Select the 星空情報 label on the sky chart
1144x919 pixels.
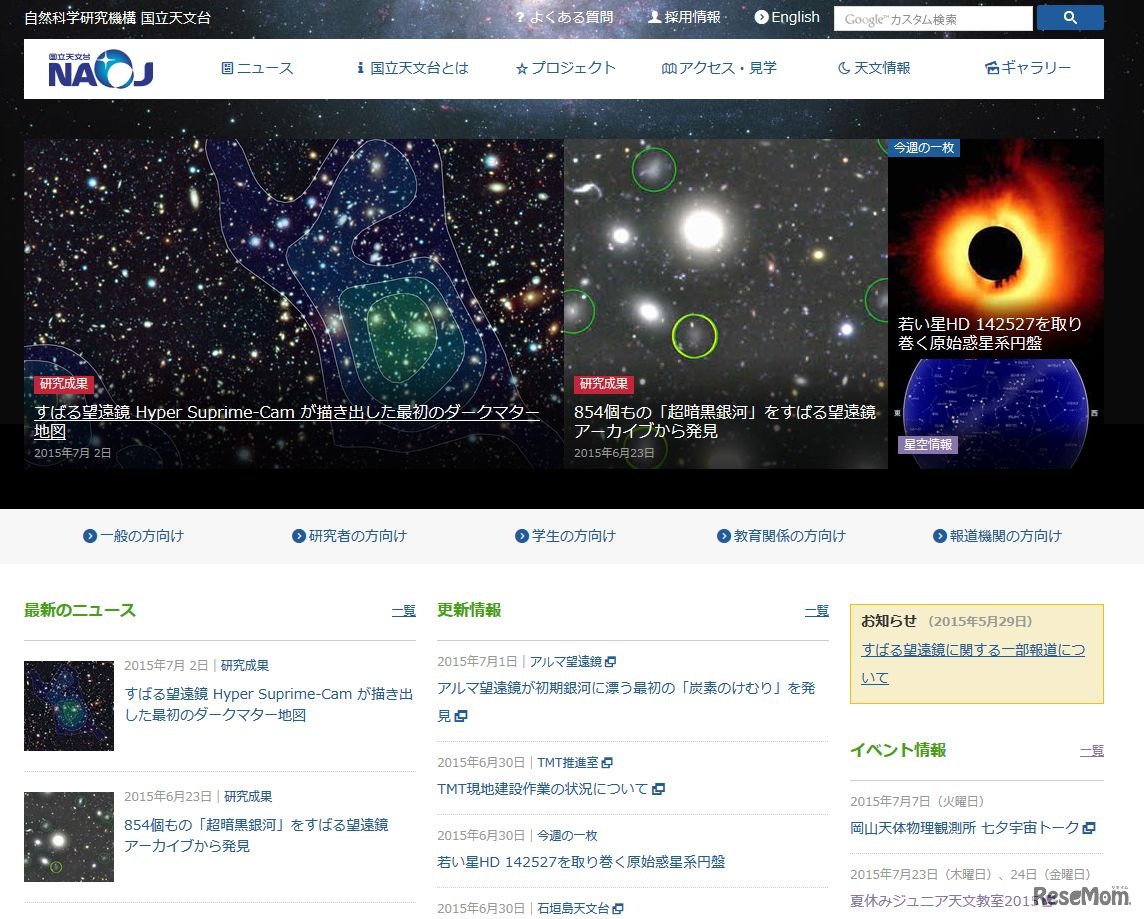(x=928, y=447)
